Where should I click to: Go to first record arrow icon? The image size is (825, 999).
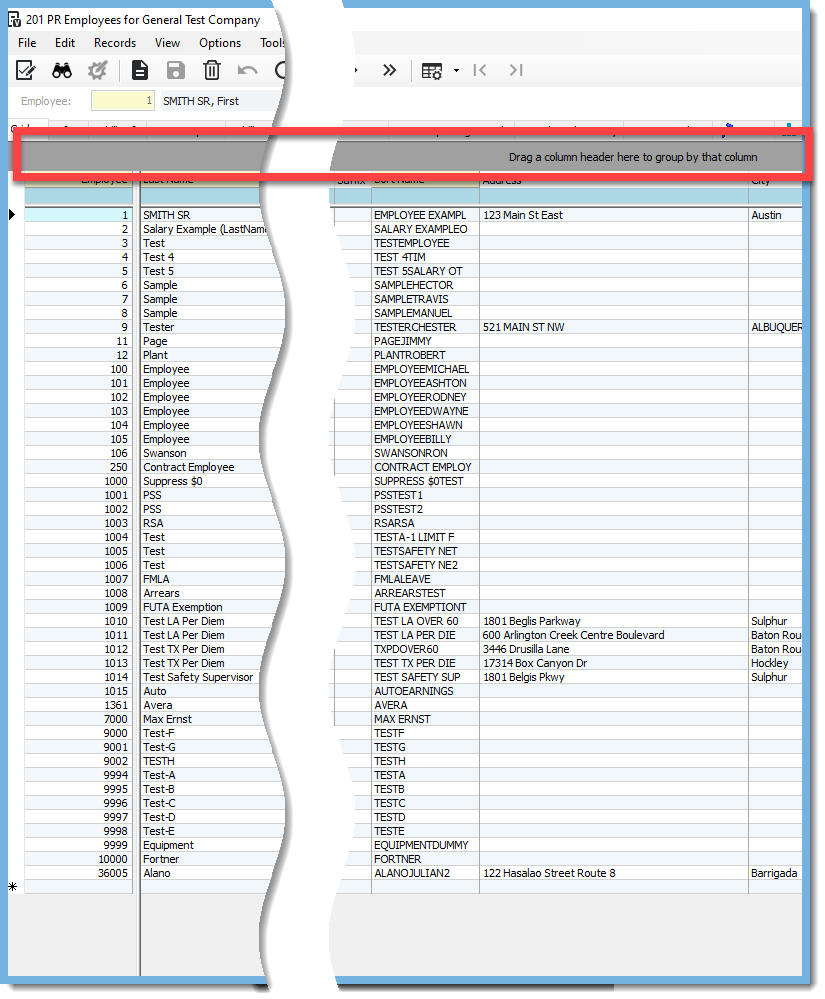click(x=480, y=70)
